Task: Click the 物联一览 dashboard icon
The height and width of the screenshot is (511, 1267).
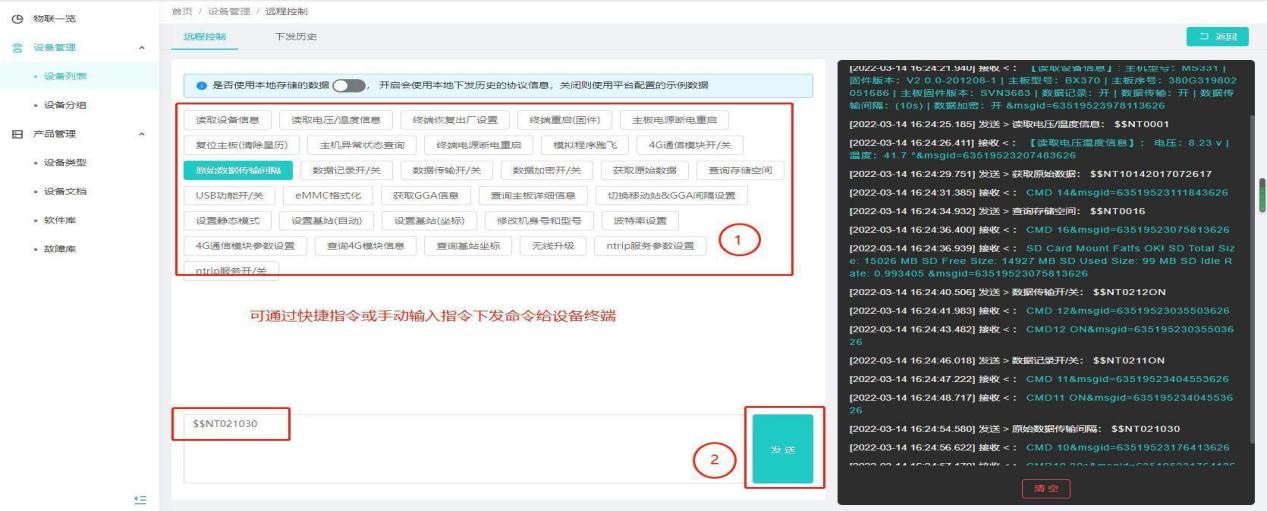Action: click(x=14, y=19)
